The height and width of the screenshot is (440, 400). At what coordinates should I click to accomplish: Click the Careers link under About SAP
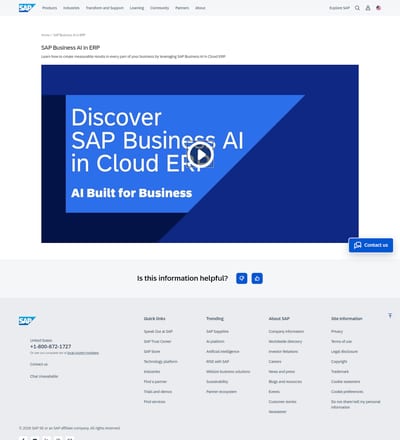pyautogui.click(x=275, y=361)
